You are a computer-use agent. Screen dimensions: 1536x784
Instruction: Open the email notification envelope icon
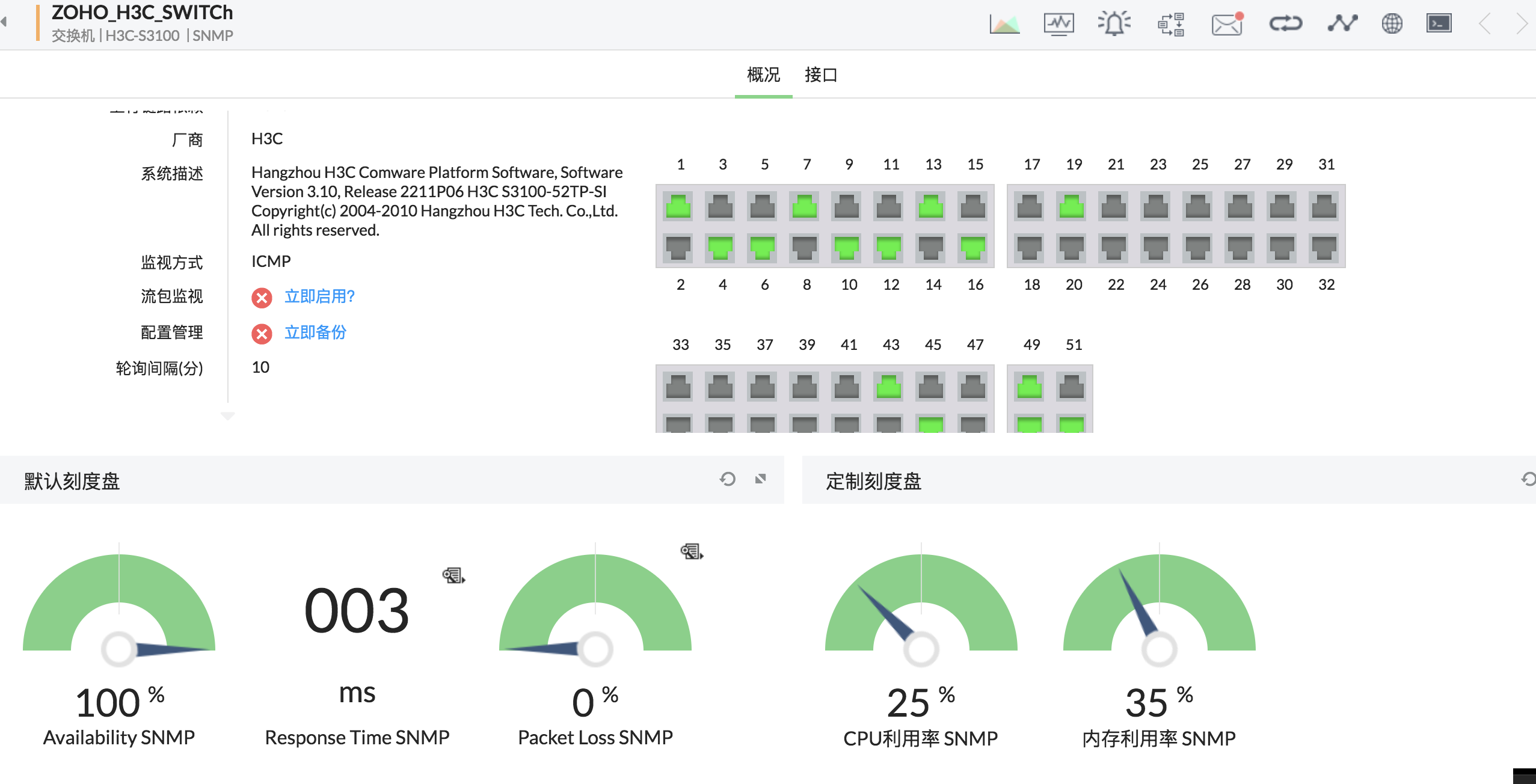coord(1227,24)
